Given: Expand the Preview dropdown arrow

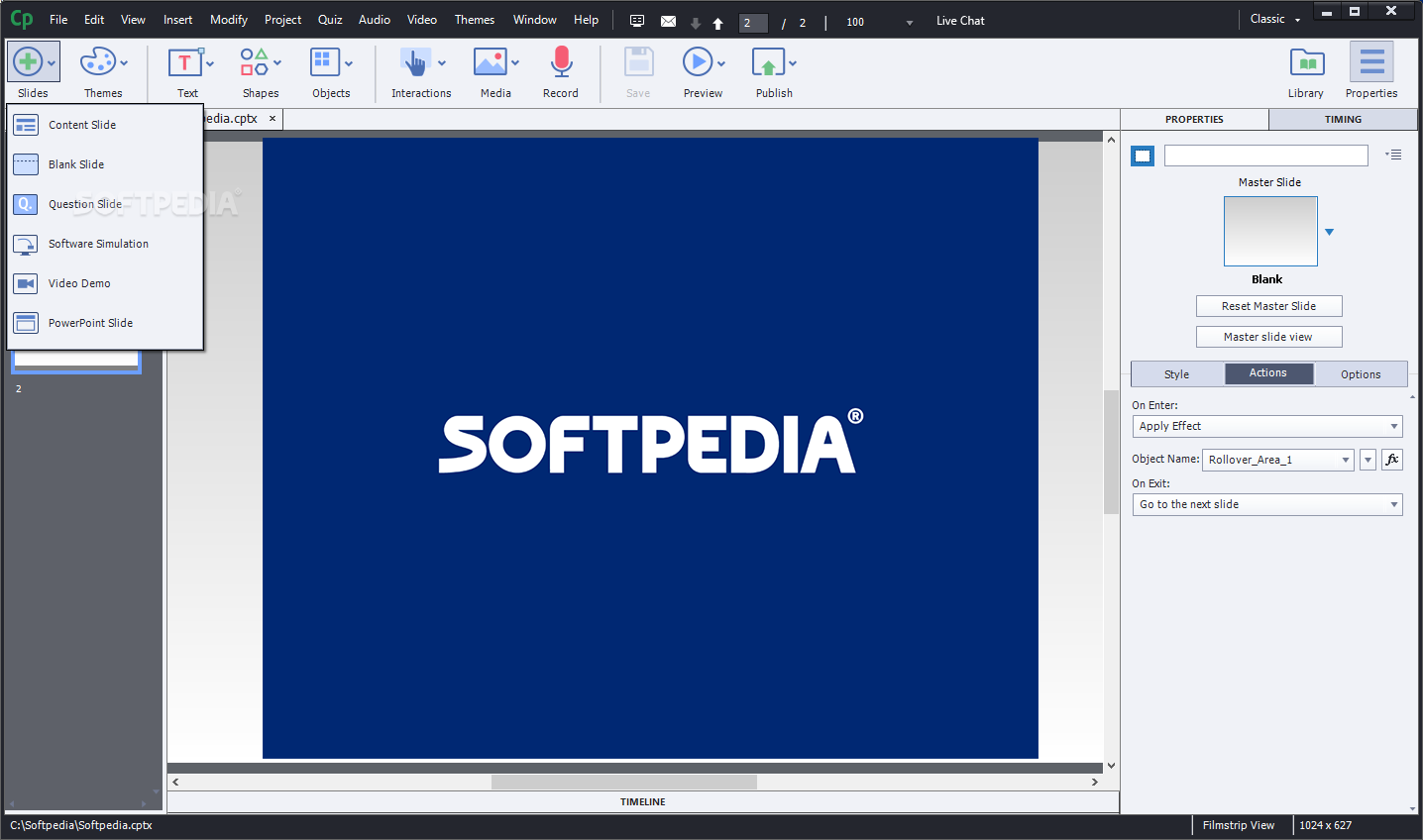Looking at the screenshot, I should [x=721, y=63].
